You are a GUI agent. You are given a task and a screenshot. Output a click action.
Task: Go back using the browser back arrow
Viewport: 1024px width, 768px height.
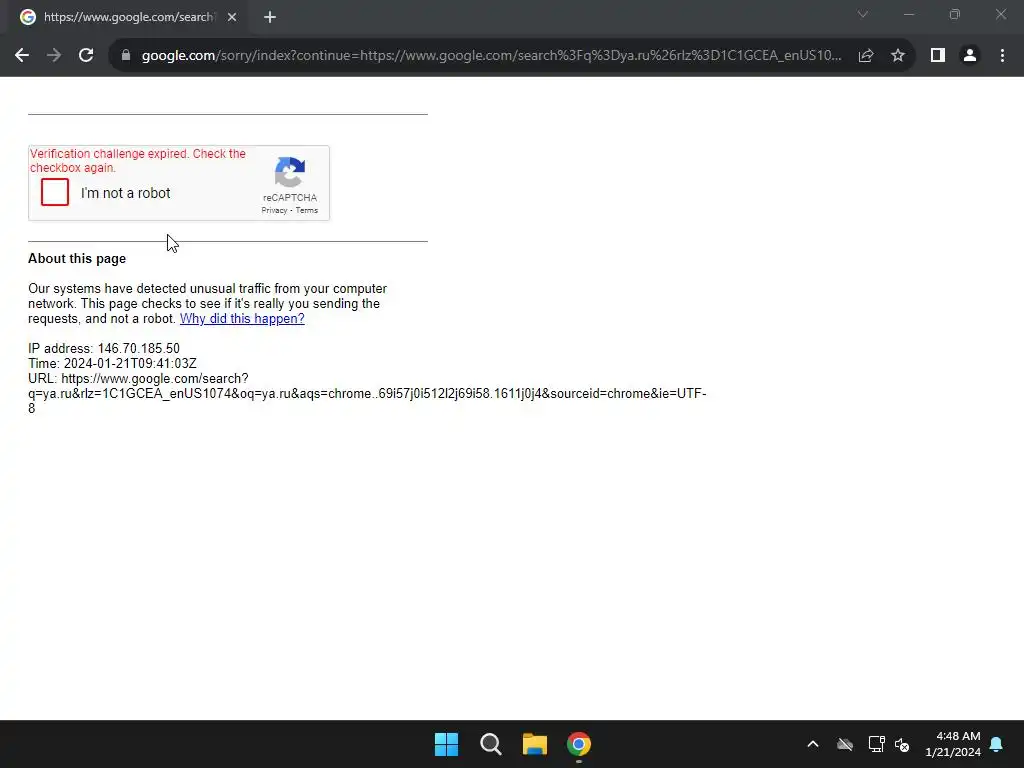(x=22, y=56)
